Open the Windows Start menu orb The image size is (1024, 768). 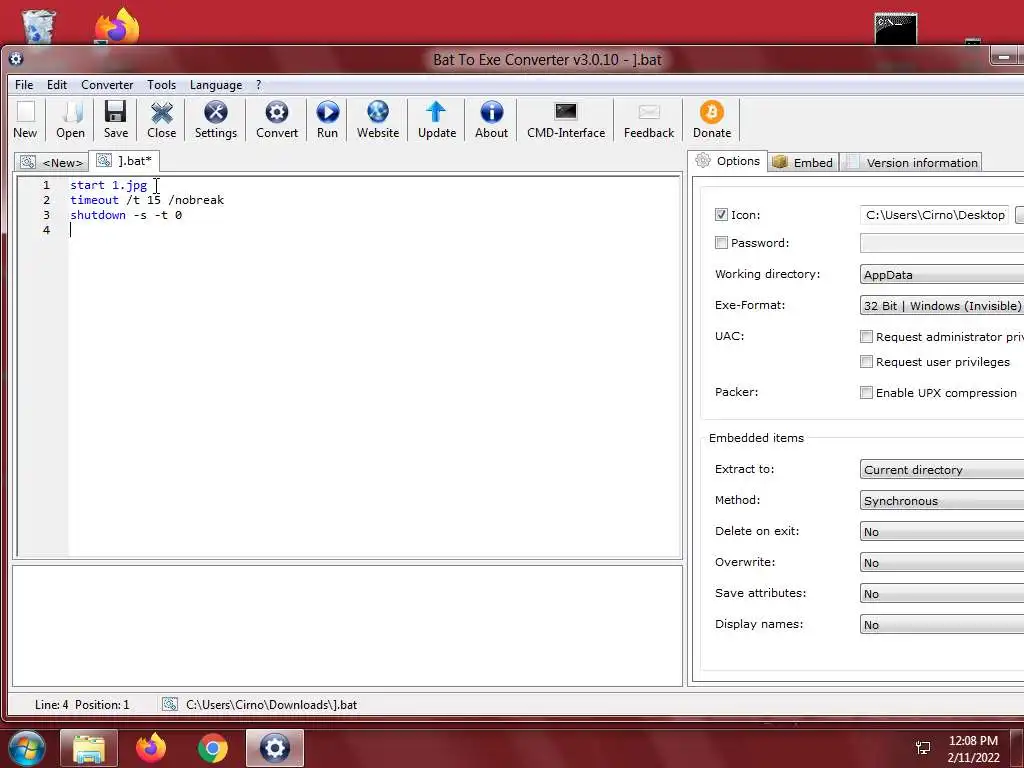(x=27, y=748)
